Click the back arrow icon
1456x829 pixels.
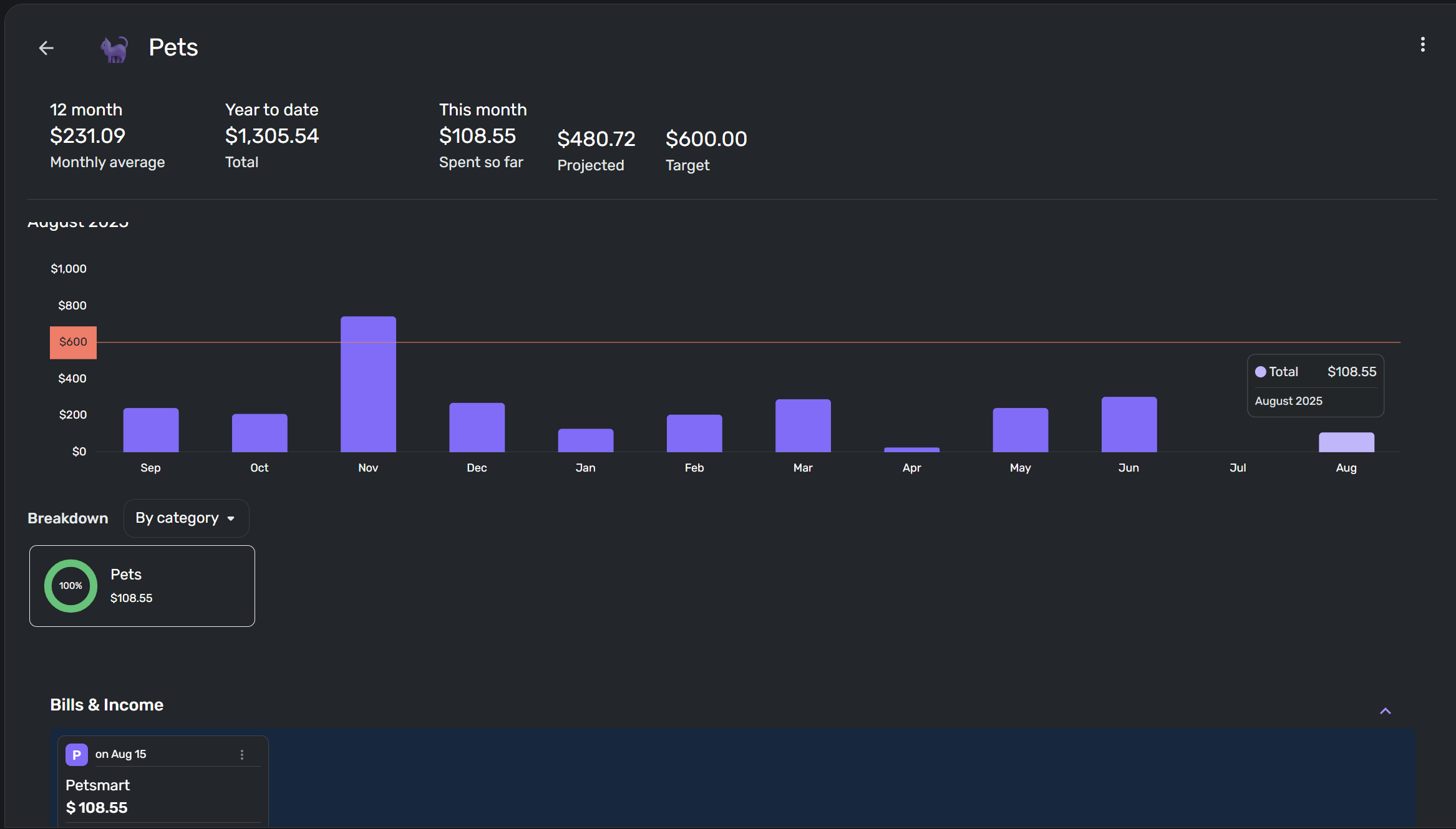tap(46, 48)
